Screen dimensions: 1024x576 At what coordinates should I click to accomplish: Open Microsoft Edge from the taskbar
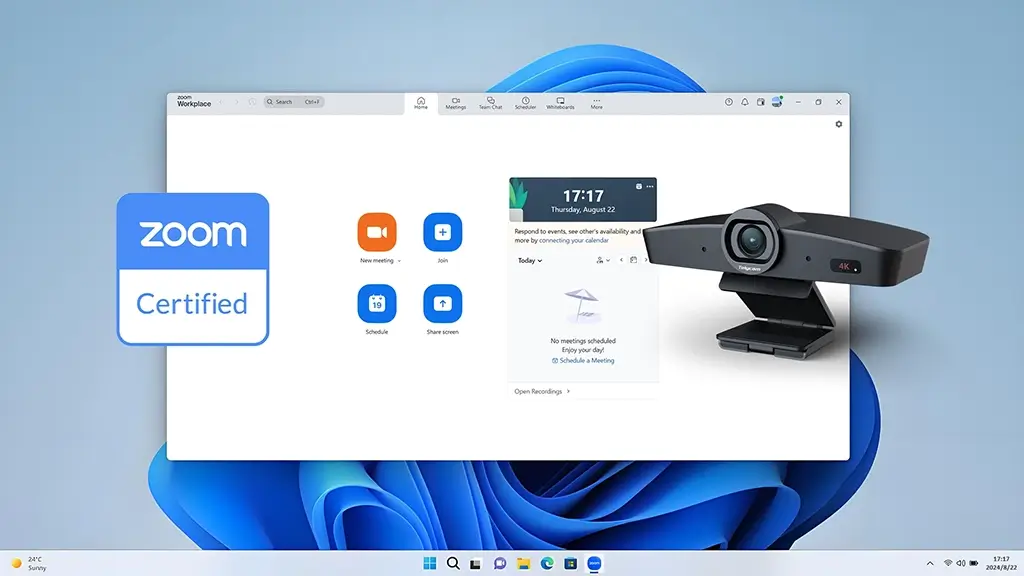[547, 564]
